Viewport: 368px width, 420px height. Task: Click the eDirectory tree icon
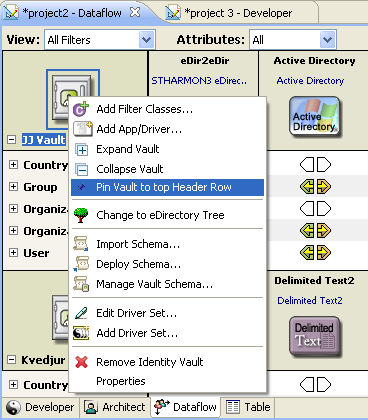81,215
